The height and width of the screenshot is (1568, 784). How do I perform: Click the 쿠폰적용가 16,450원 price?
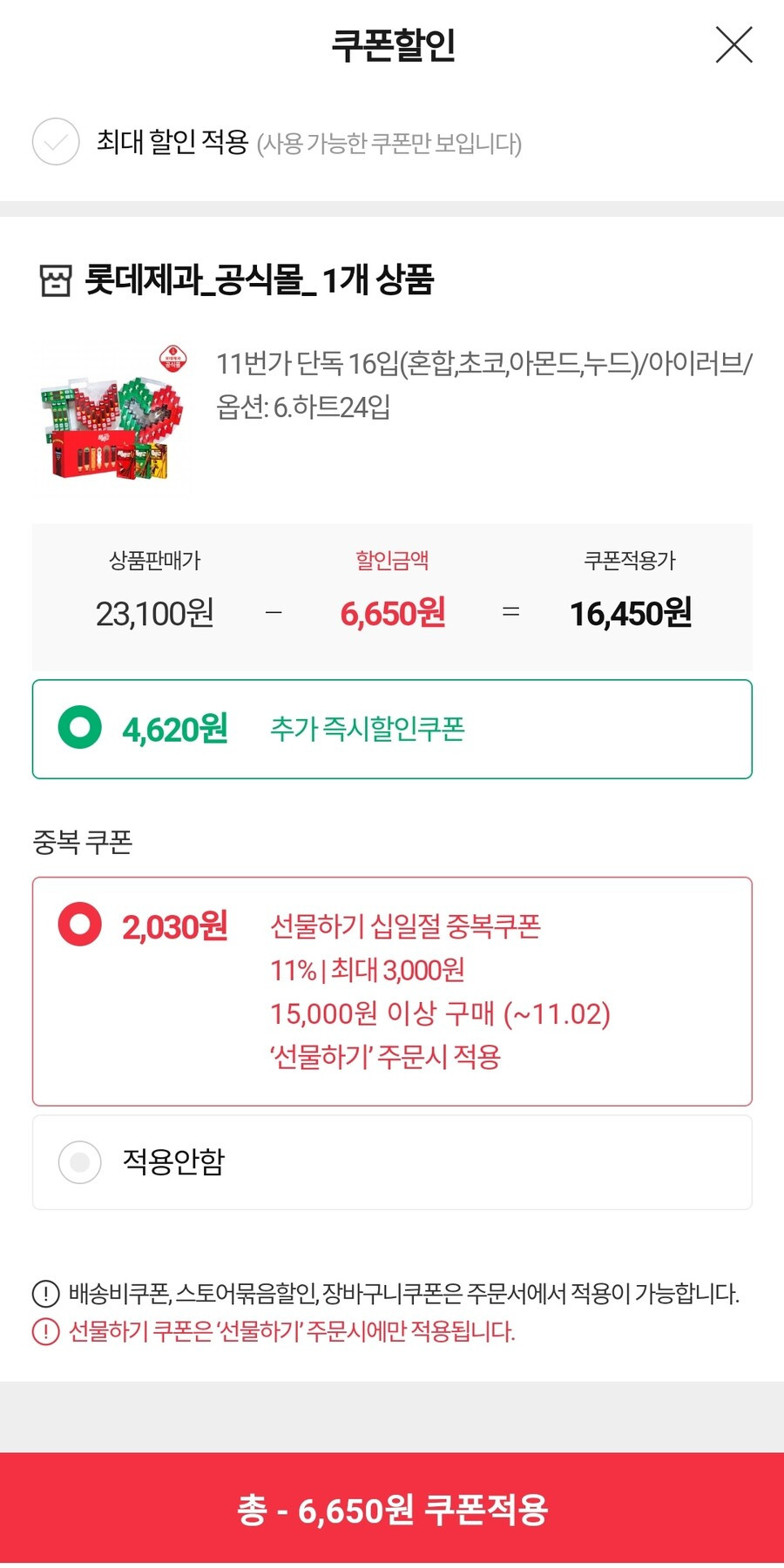coord(631,613)
